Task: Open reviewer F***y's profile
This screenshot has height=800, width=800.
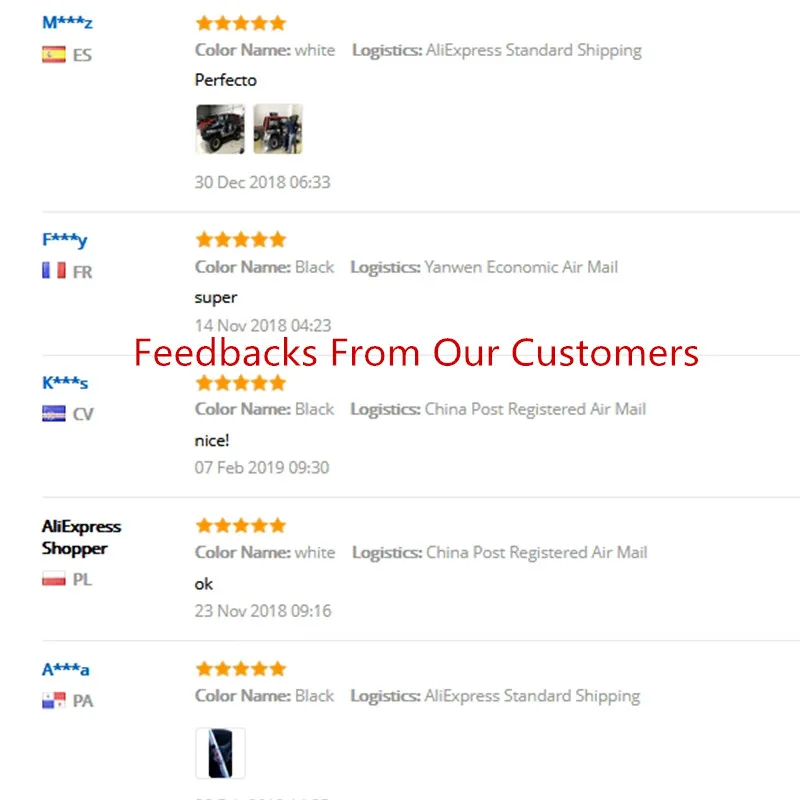Action: click(x=65, y=239)
